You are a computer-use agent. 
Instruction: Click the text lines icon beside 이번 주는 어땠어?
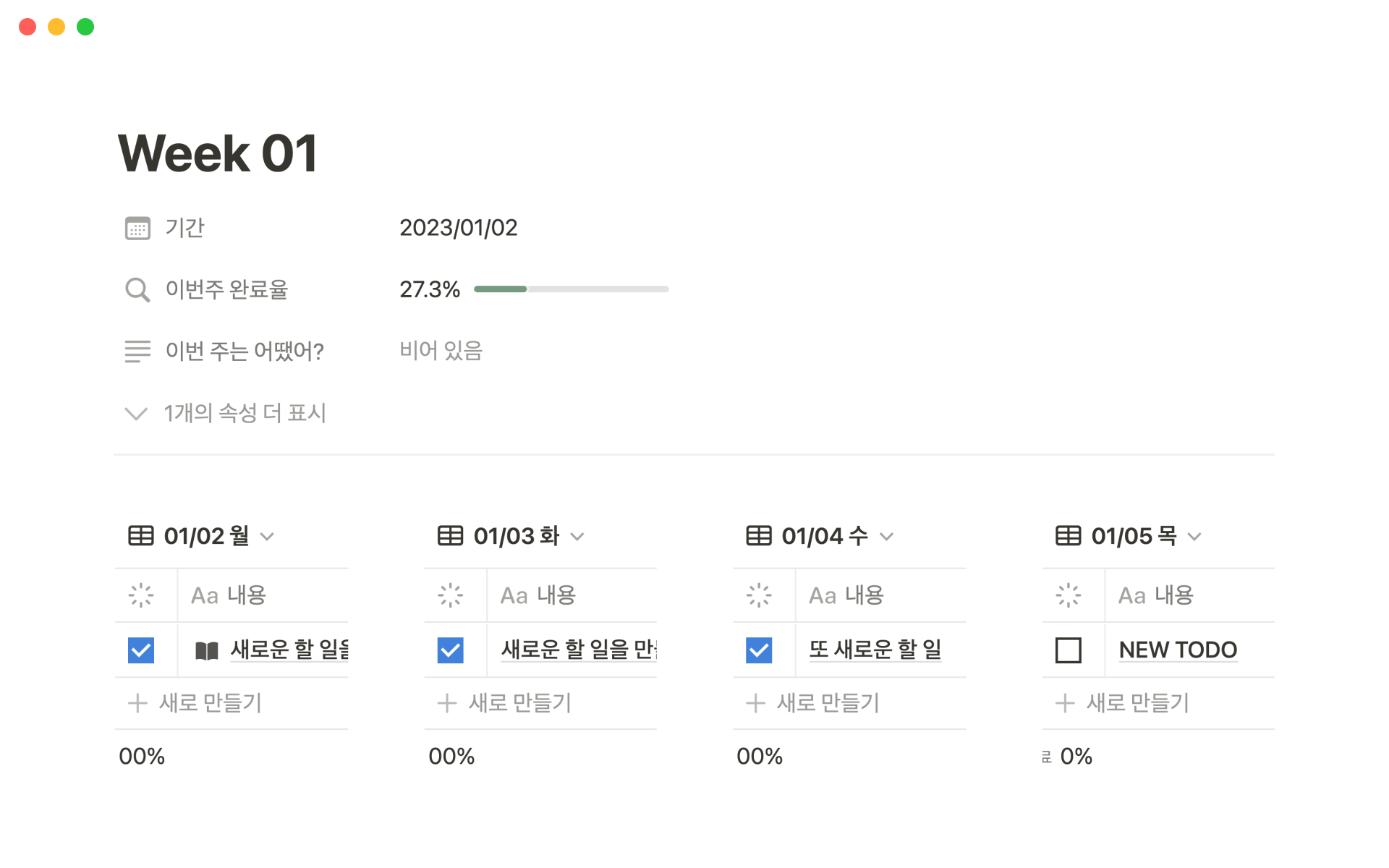coord(137,351)
